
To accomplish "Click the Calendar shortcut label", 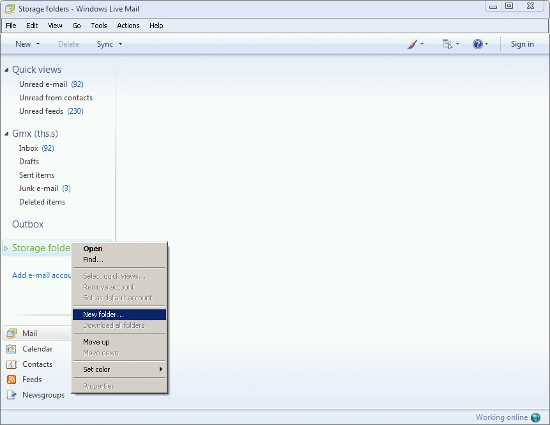I will coord(37,349).
